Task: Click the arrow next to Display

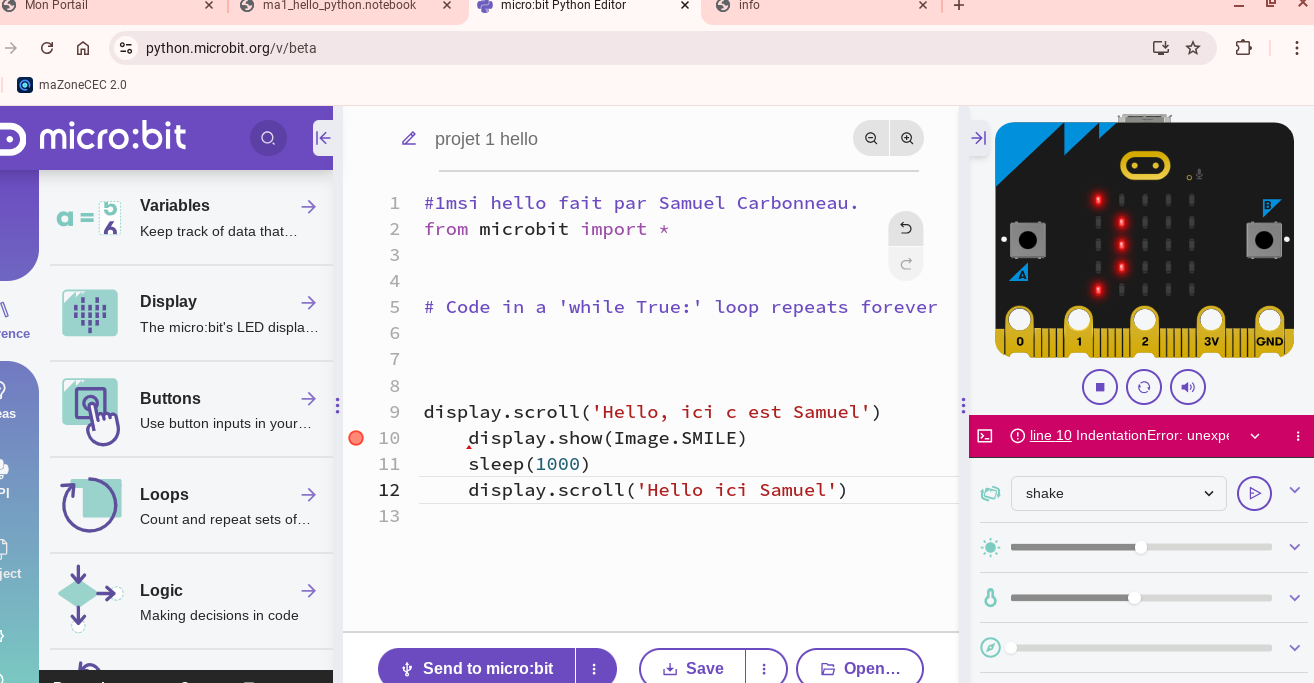Action: click(309, 302)
